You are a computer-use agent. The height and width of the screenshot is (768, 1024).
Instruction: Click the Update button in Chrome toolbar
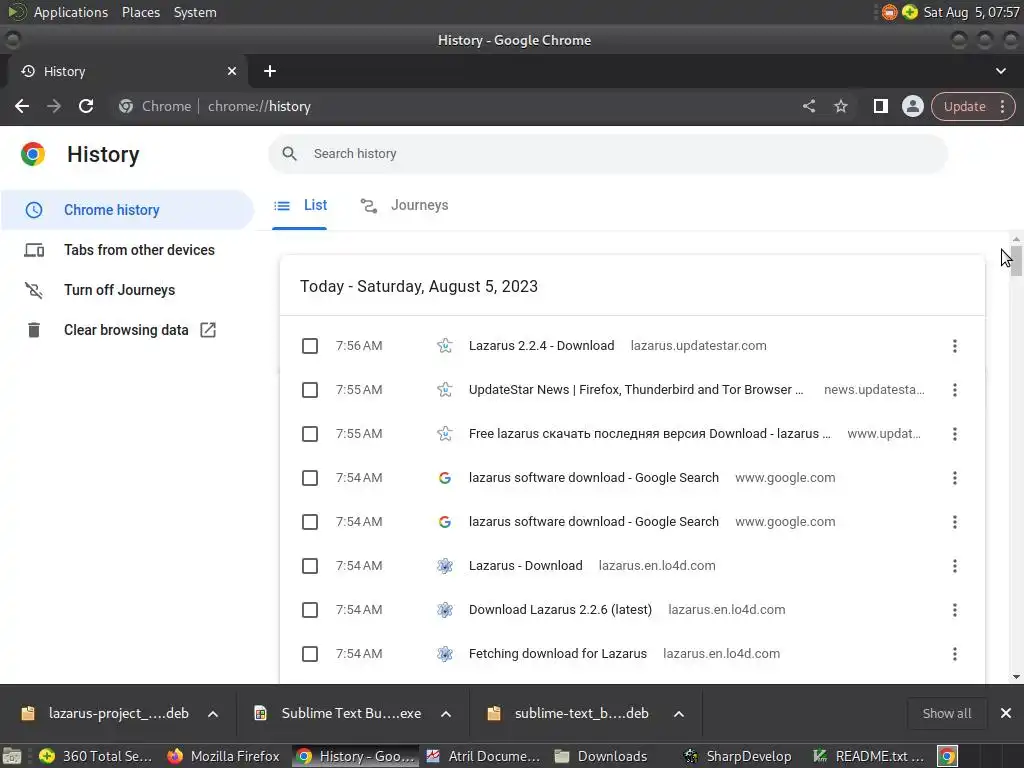coord(964,106)
